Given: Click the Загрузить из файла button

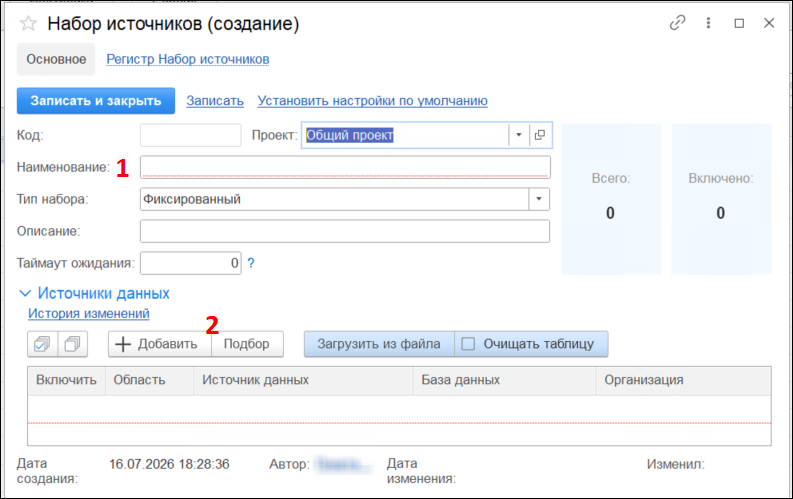Looking at the screenshot, I should (x=379, y=344).
